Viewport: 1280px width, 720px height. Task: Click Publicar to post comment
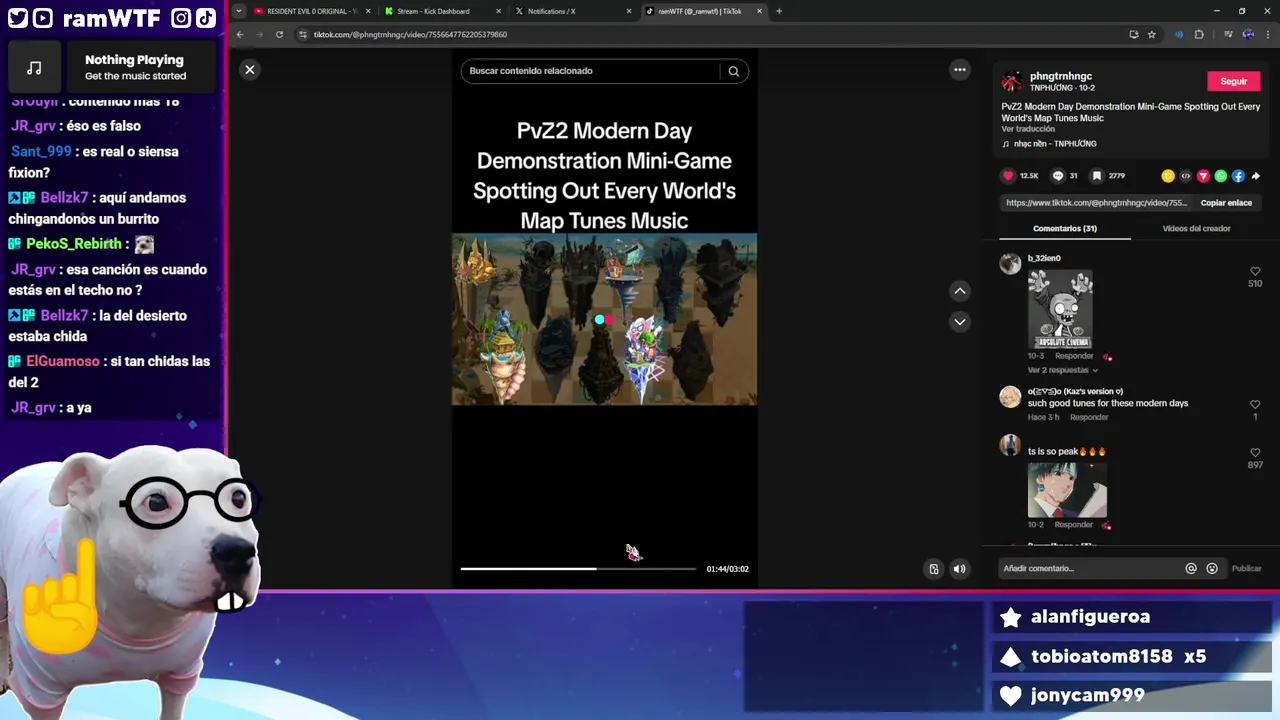[x=1246, y=568]
